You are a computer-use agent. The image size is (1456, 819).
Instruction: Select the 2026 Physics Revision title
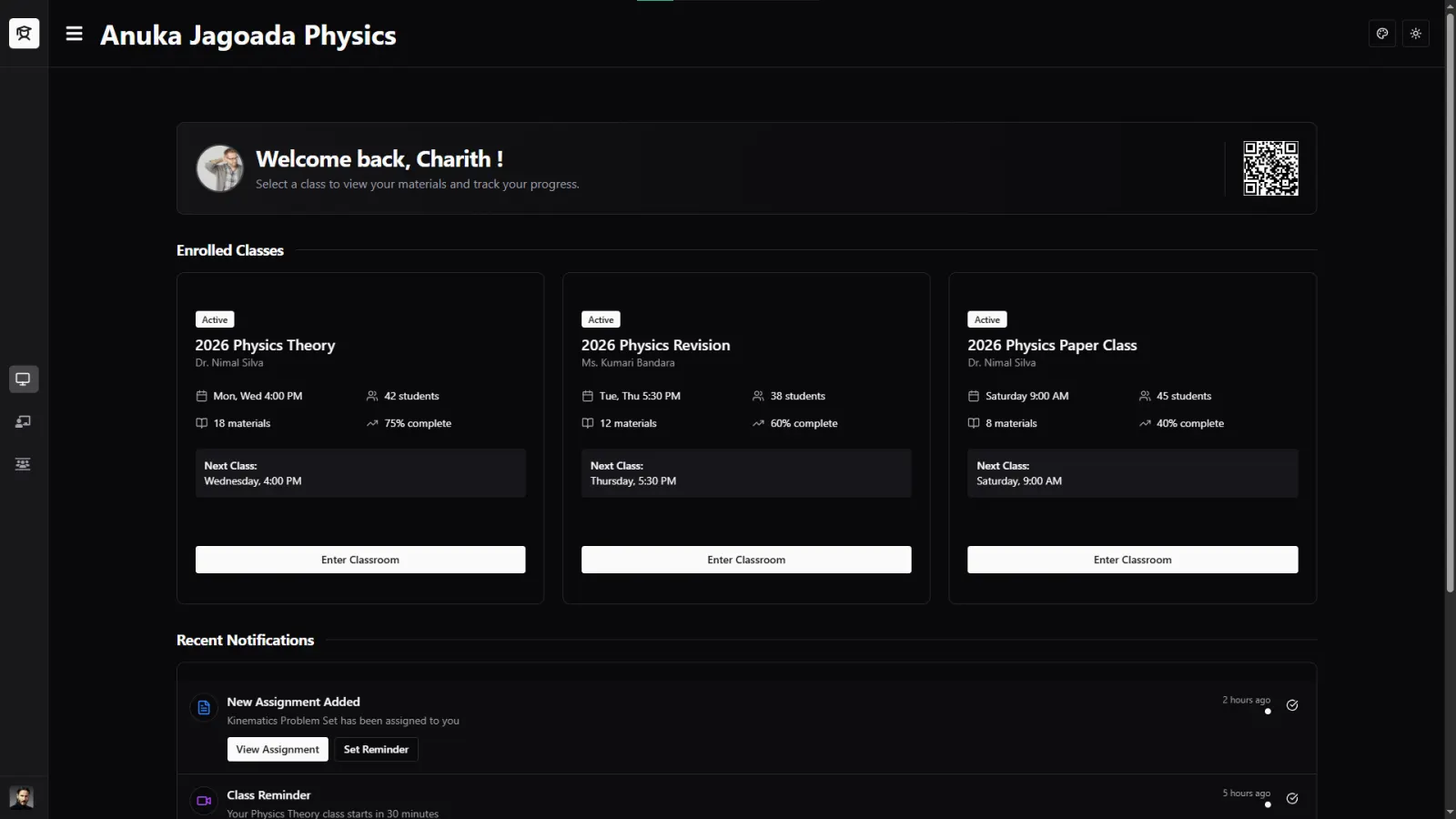click(x=655, y=345)
